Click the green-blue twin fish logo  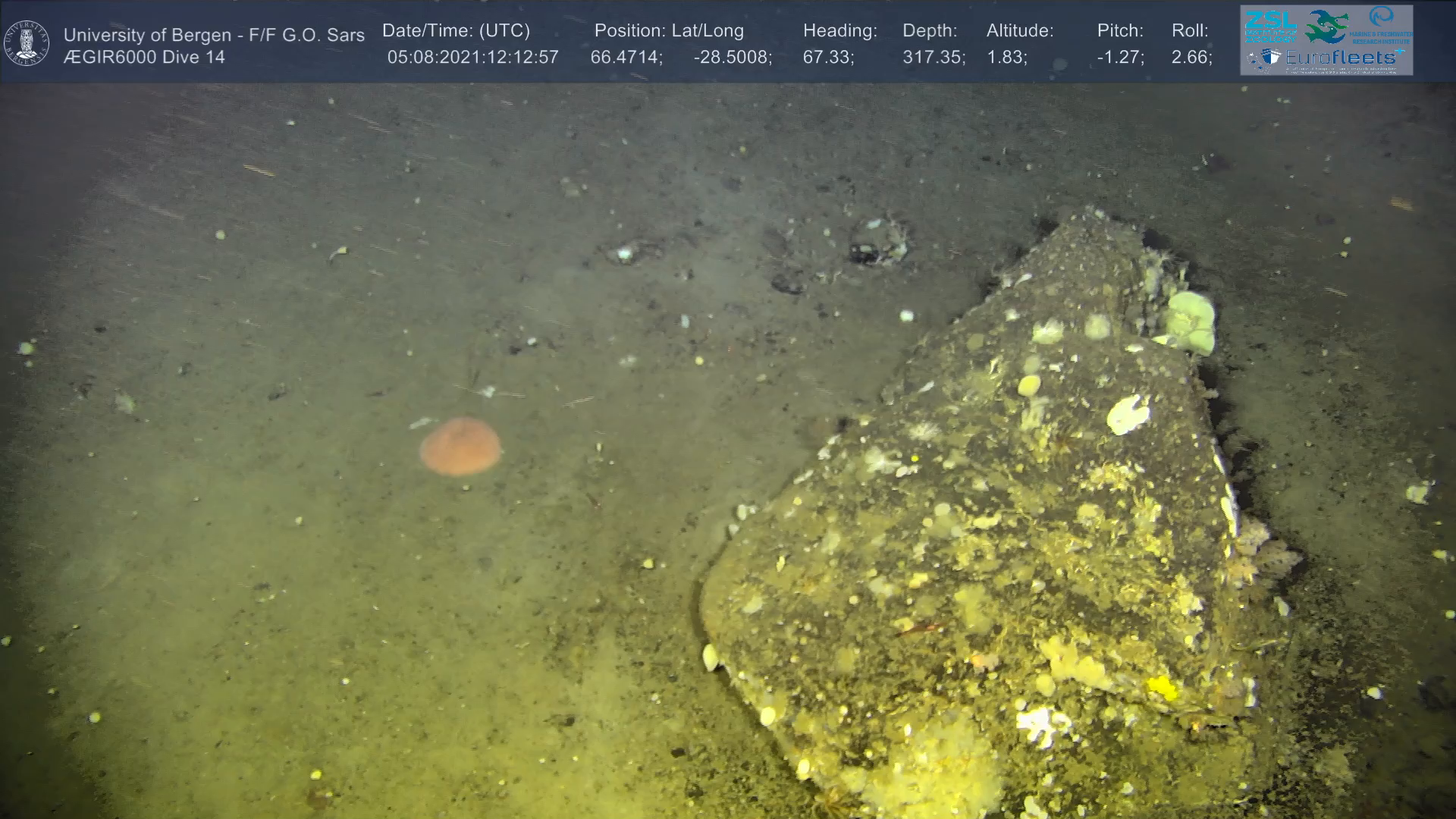1326,26
